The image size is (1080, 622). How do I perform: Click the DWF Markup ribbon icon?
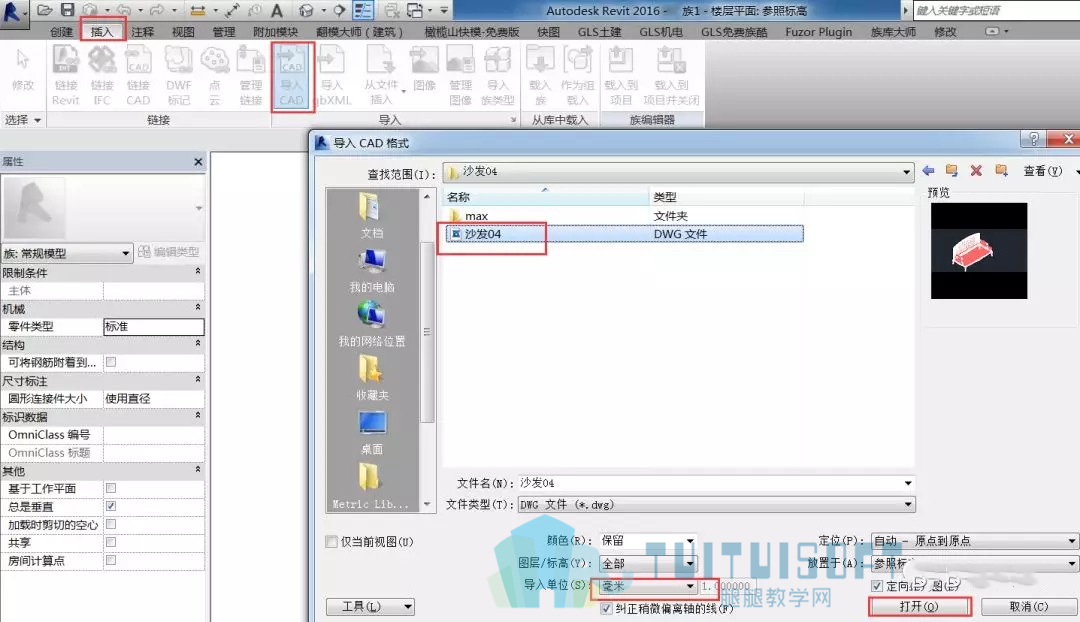pos(178,74)
